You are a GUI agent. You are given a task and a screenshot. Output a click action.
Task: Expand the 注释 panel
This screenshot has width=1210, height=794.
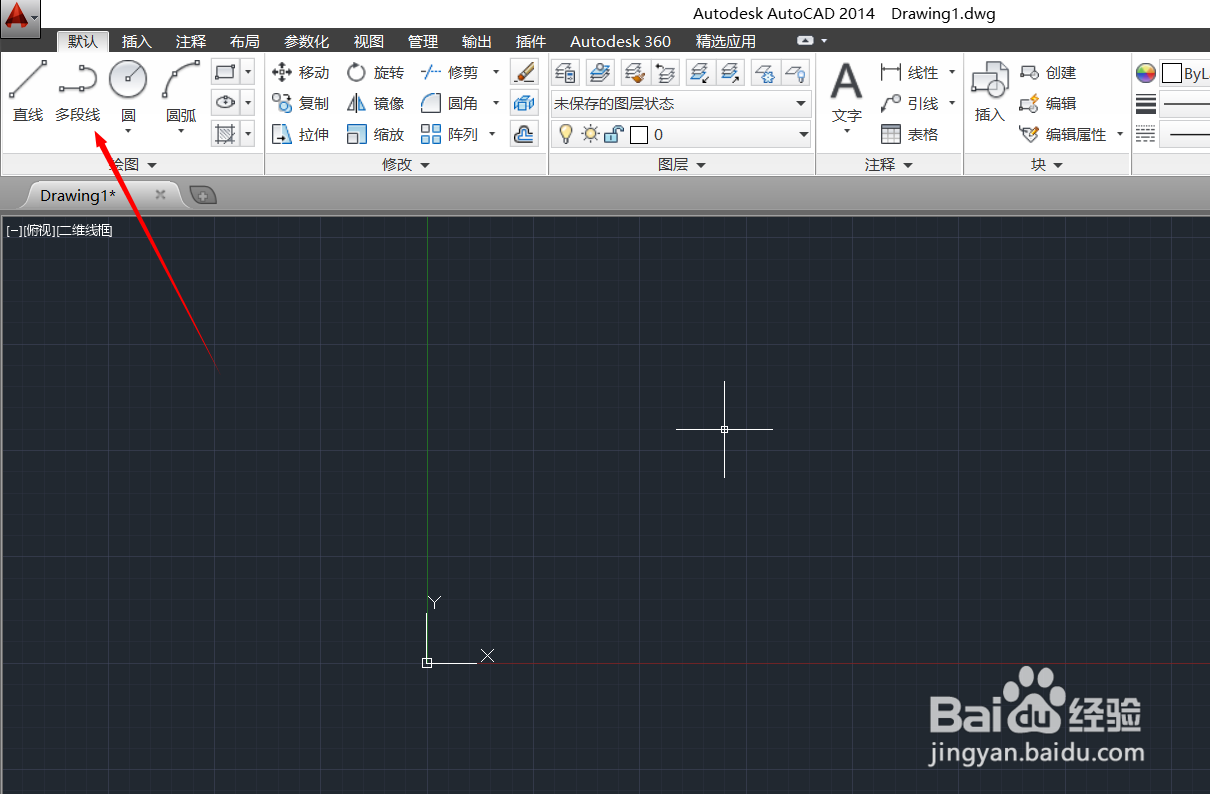tap(889, 165)
